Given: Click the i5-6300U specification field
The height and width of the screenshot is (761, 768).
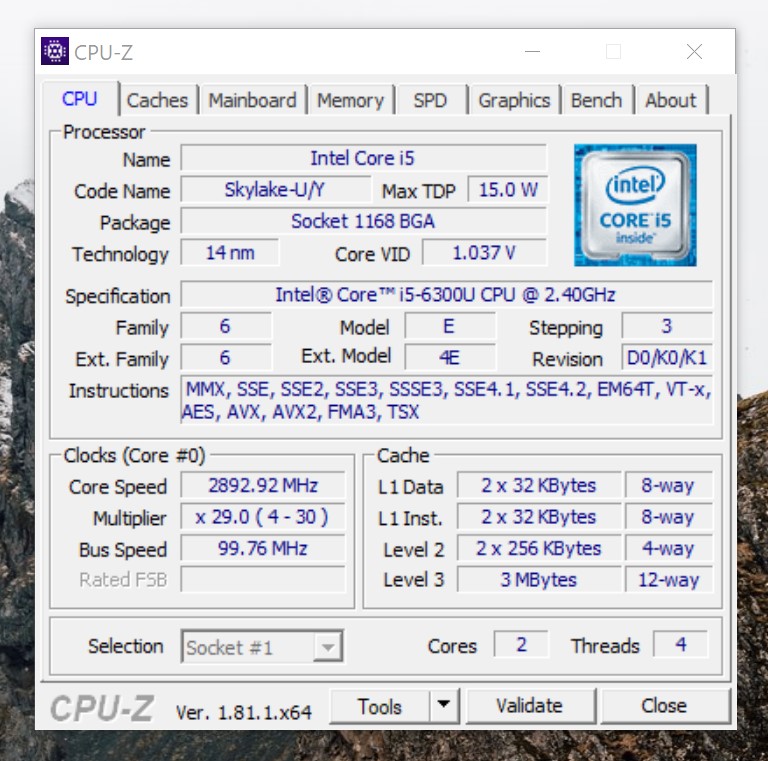Looking at the screenshot, I should (x=446, y=294).
